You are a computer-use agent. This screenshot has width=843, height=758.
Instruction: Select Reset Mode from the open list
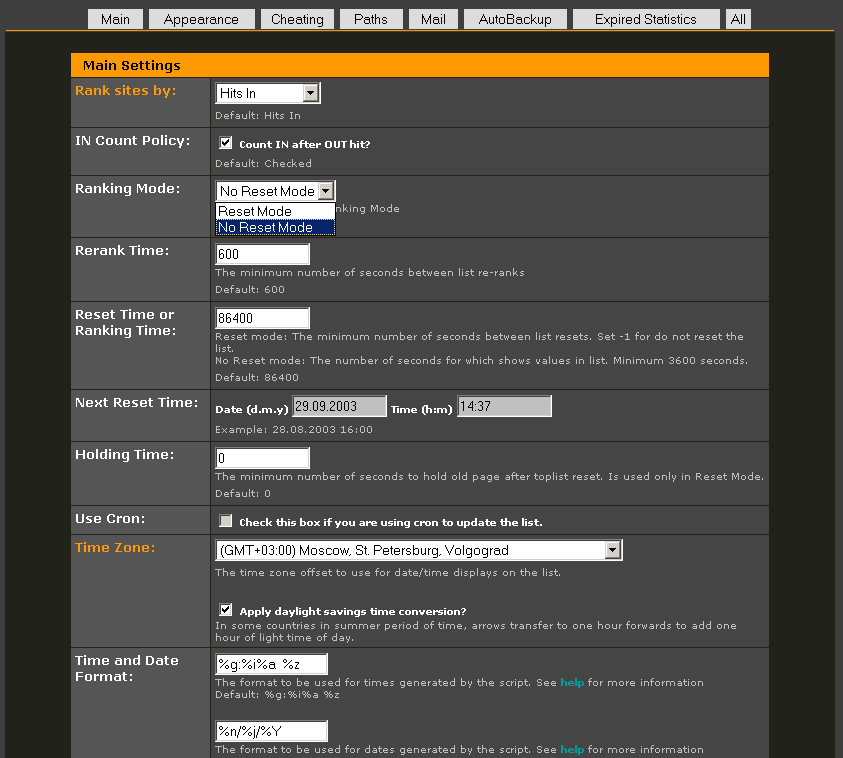pos(255,211)
